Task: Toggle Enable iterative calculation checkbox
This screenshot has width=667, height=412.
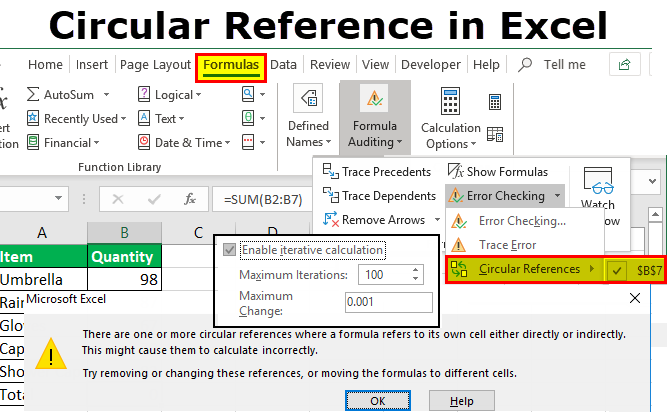Action: pyautogui.click(x=229, y=250)
